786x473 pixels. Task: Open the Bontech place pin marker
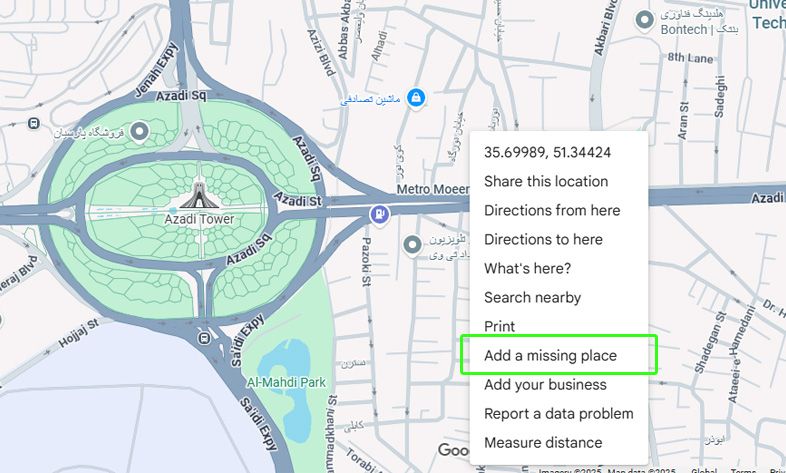pos(644,21)
